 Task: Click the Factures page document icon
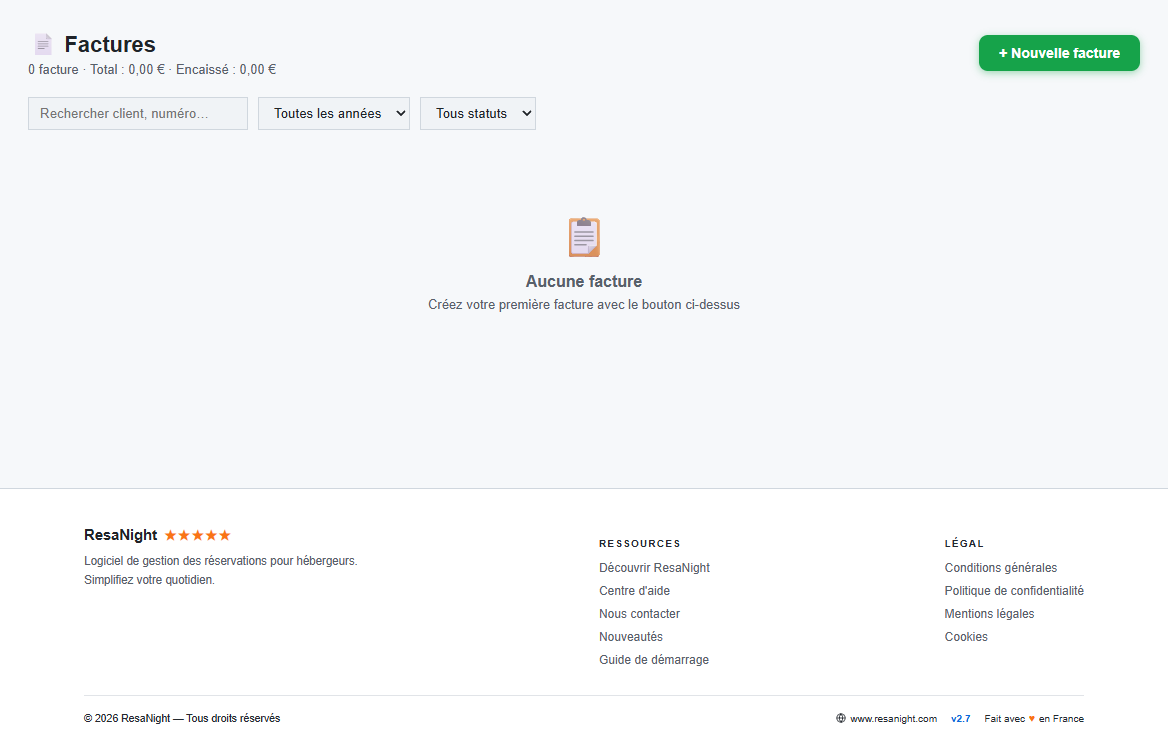(x=43, y=44)
